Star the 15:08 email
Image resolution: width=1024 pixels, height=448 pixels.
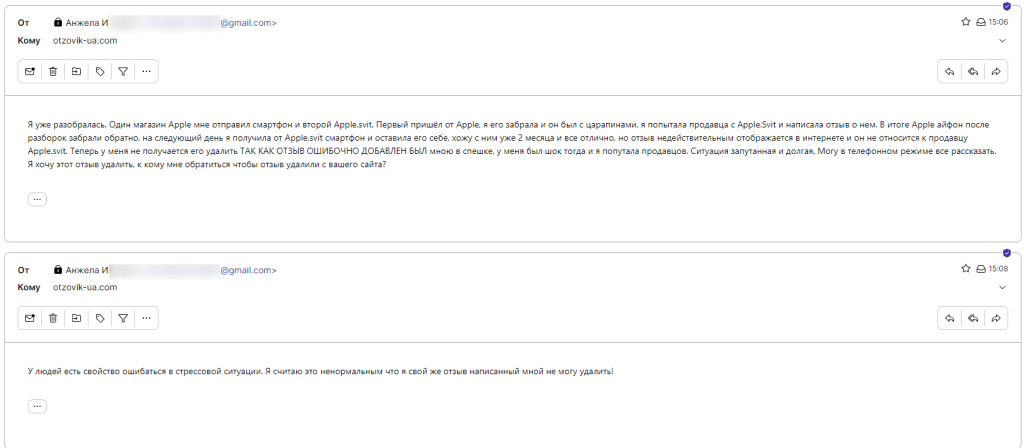[966, 269]
